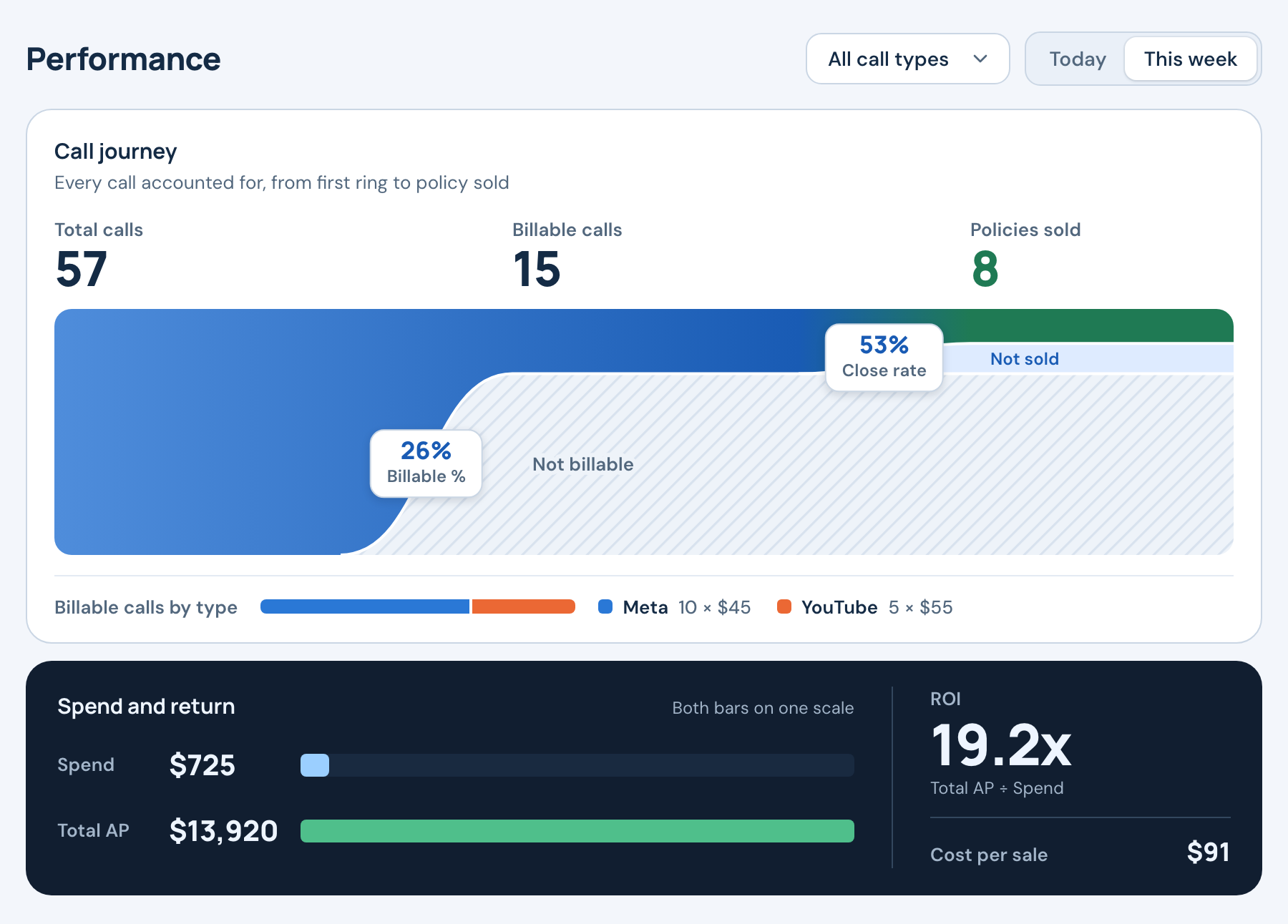The height and width of the screenshot is (924, 1288).
Task: Click the Meta 10 × $45 legend text
Action: click(x=687, y=607)
